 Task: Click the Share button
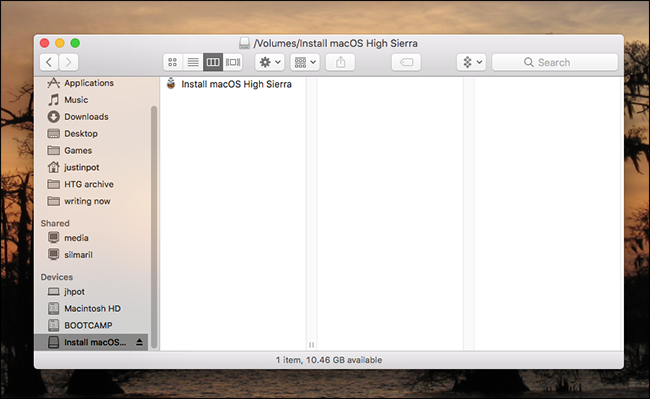pos(340,62)
